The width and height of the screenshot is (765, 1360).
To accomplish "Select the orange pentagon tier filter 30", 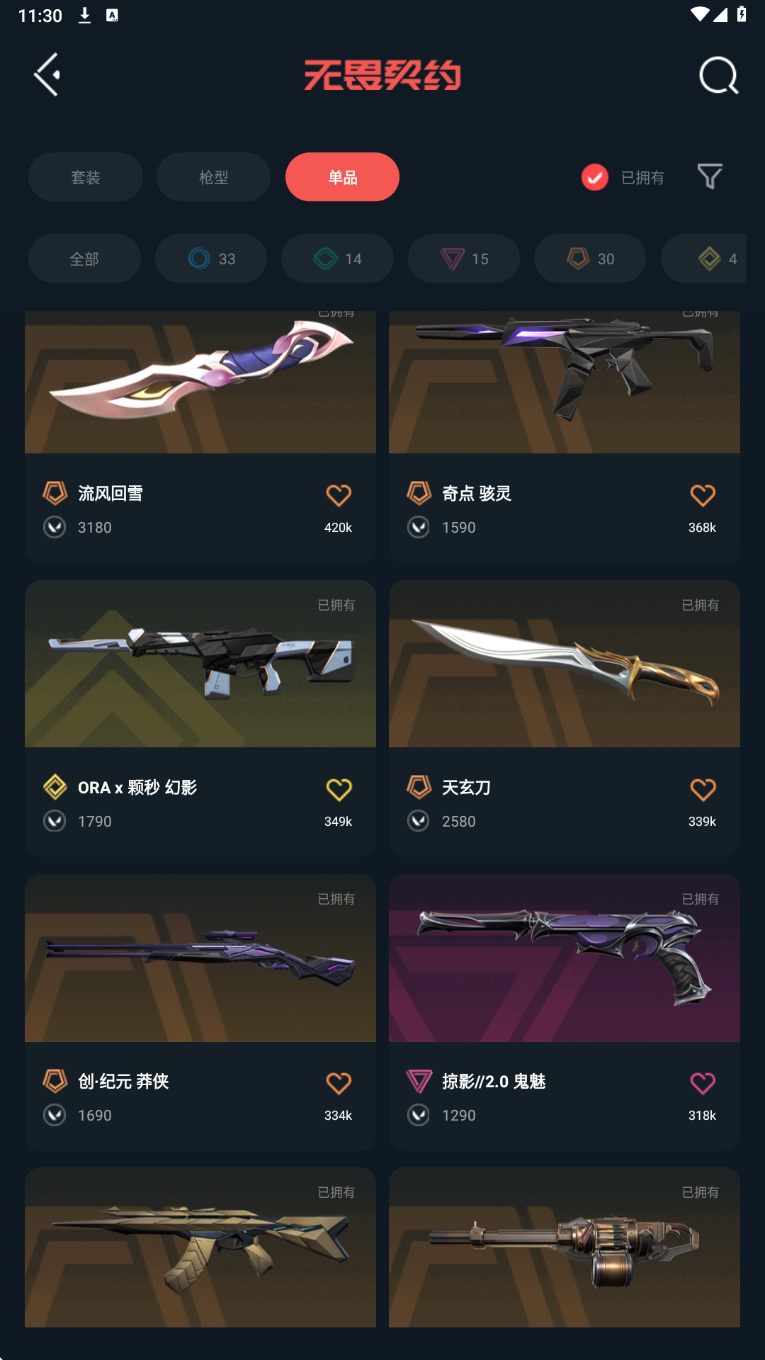I will point(590,259).
